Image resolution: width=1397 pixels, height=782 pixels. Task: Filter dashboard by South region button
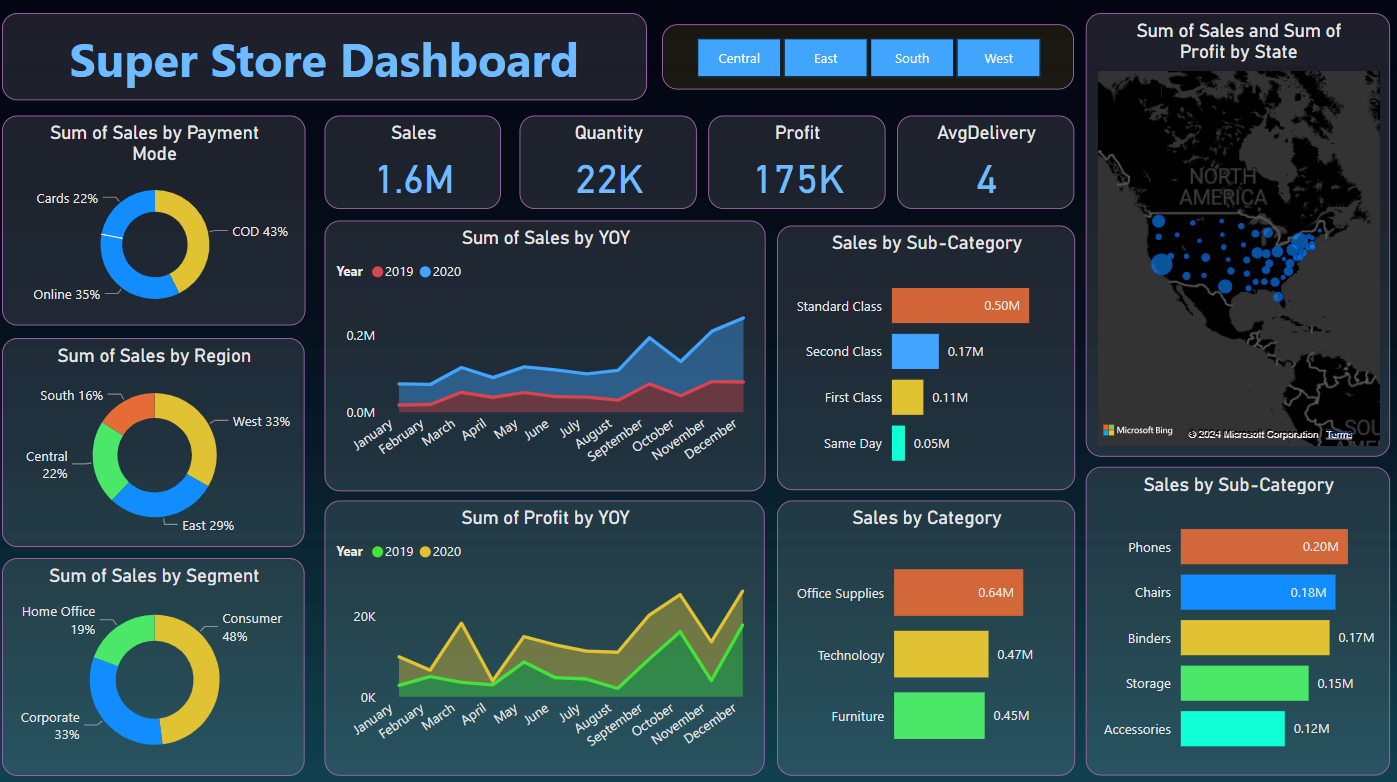912,58
